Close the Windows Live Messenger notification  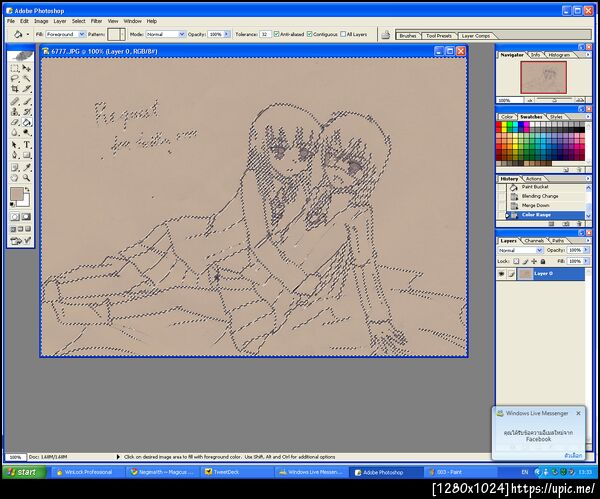578,414
